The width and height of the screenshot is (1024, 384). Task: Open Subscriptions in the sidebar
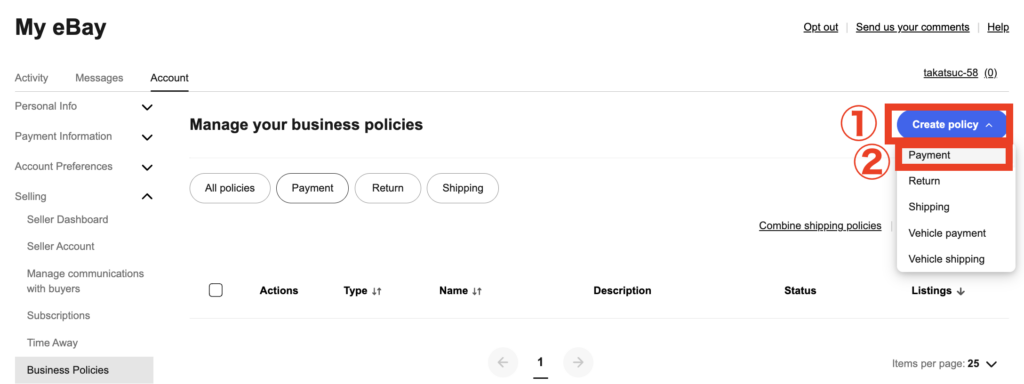[59, 315]
